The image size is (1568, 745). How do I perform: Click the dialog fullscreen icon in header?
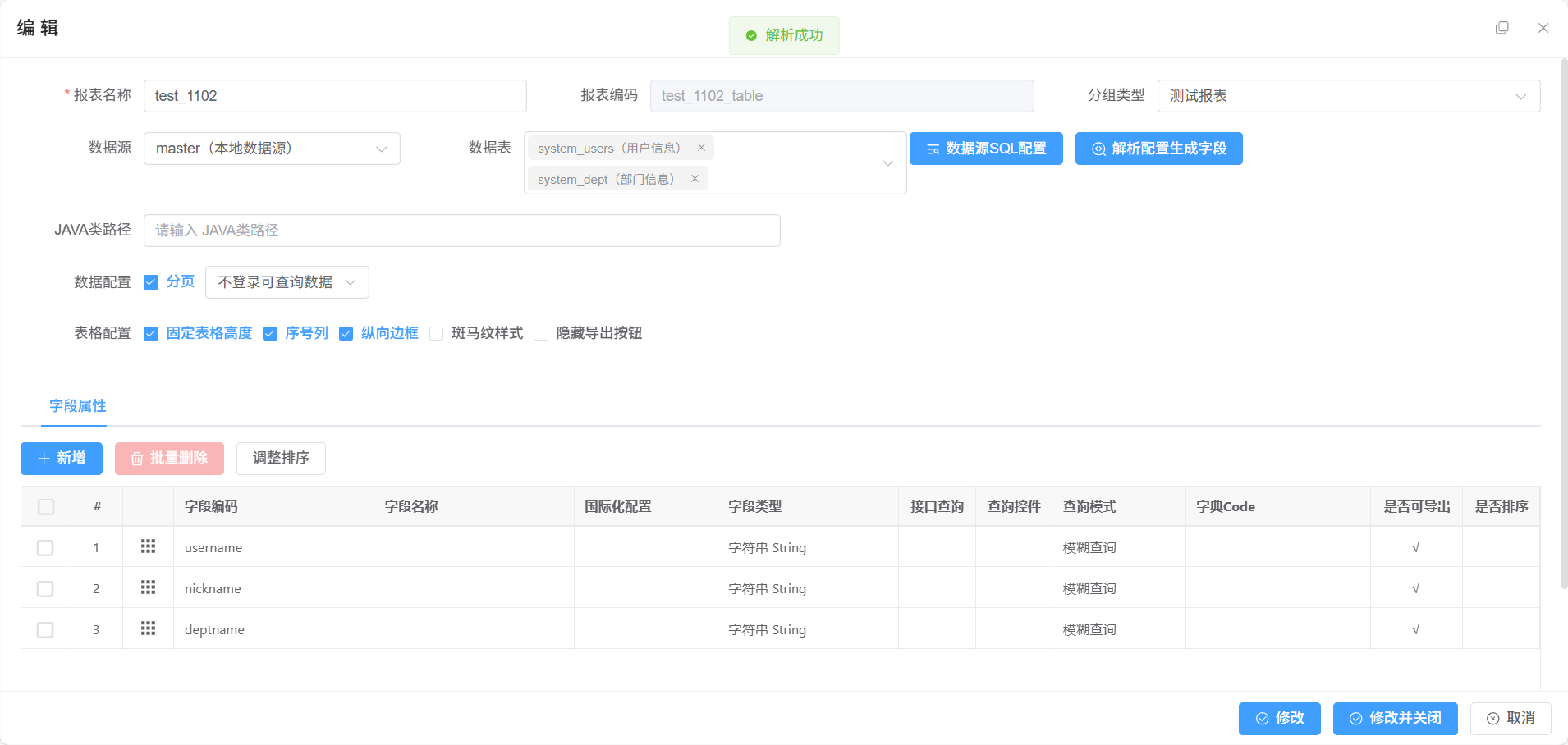tap(1502, 28)
